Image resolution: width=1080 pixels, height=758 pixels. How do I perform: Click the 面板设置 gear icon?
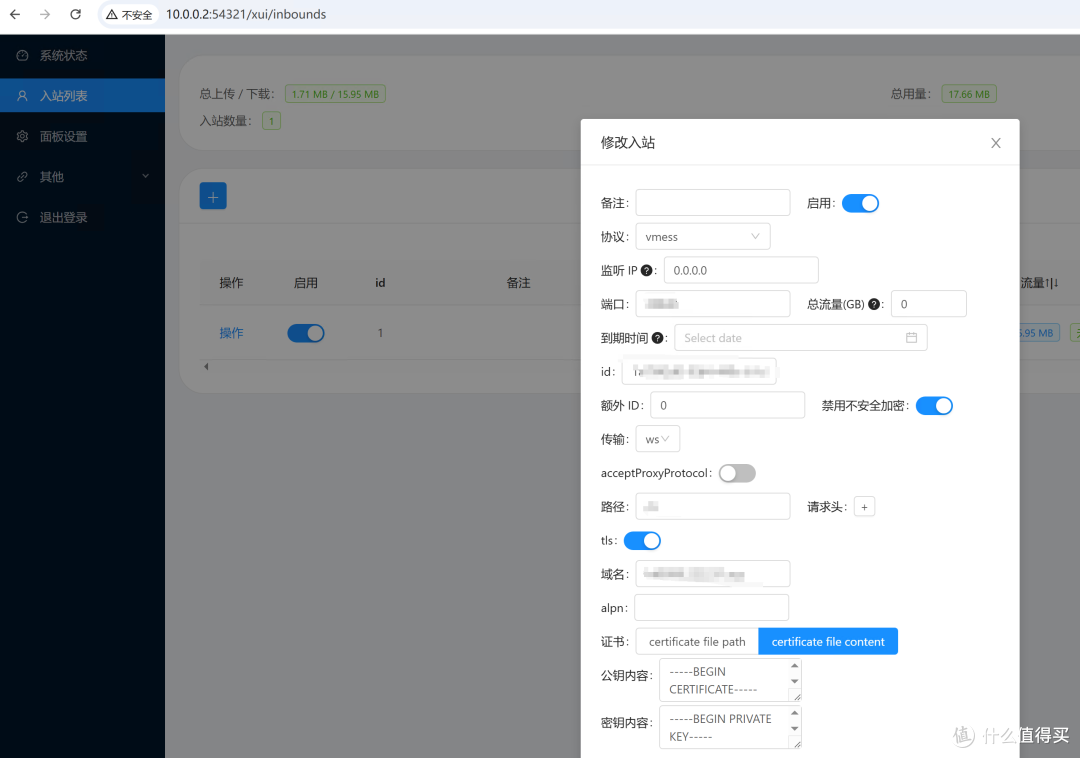pos(22,136)
